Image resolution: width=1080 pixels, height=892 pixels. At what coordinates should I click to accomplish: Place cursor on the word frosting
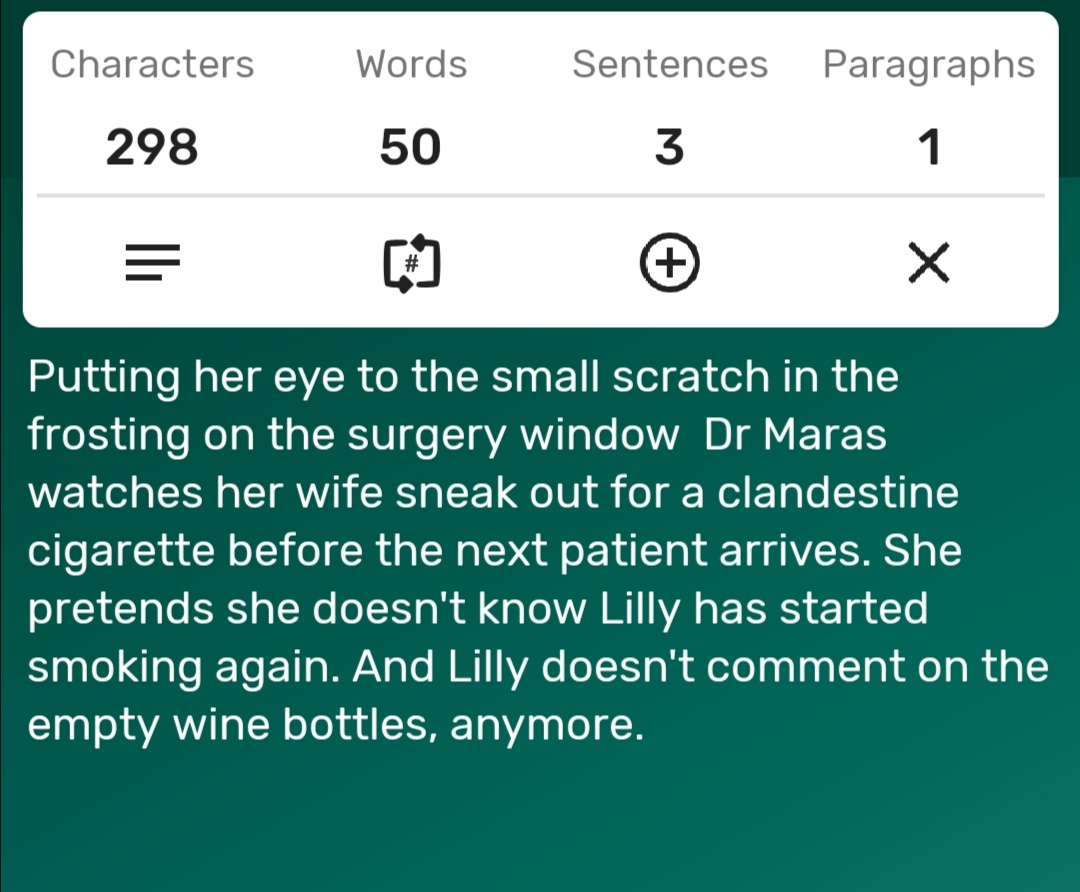click(109, 436)
